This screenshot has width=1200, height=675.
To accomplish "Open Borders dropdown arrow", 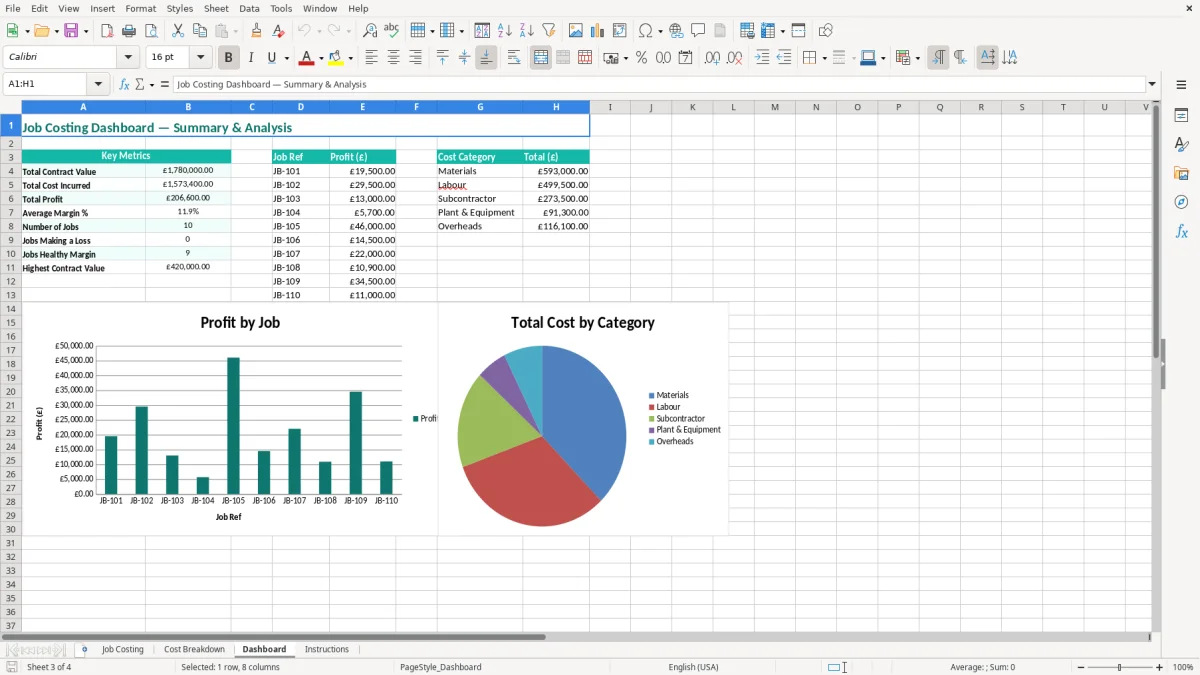I will coord(824,58).
